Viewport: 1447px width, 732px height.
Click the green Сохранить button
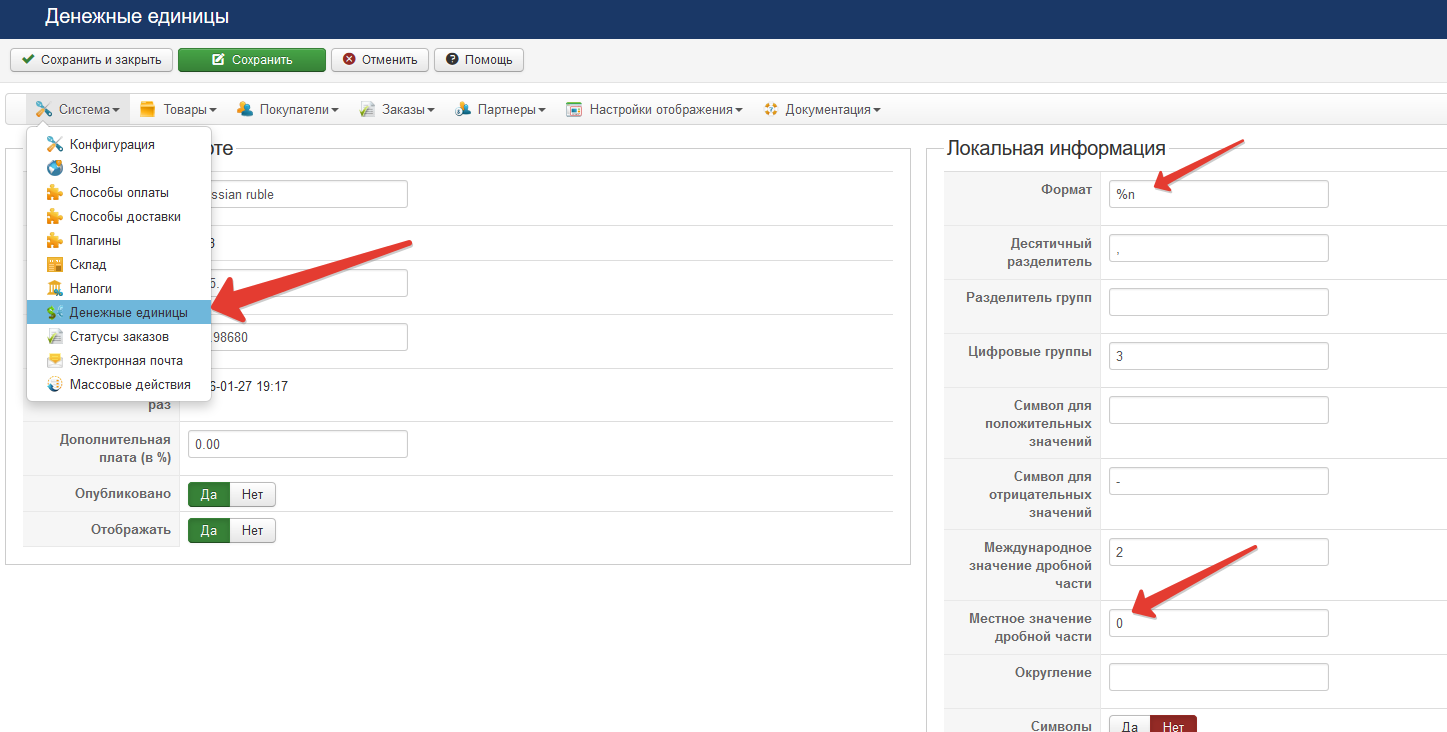coord(252,60)
